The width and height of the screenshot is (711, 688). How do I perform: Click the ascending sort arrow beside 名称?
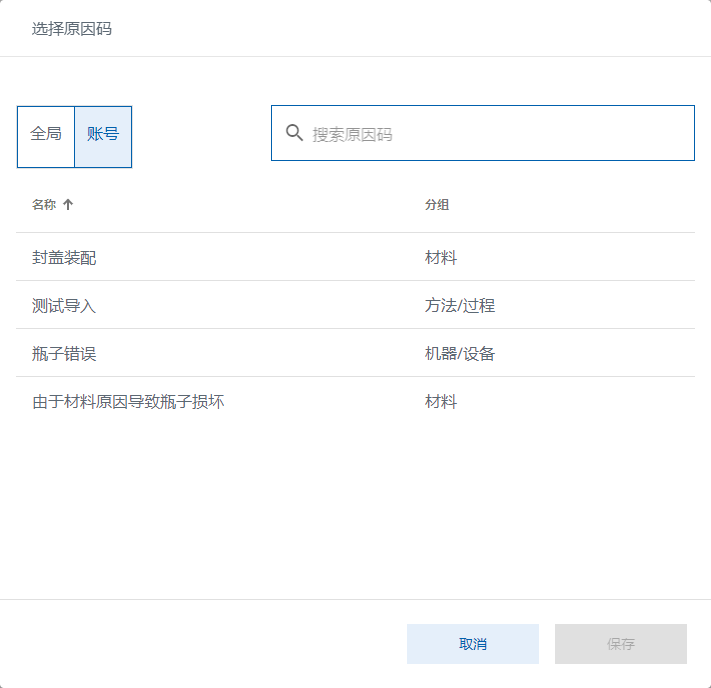68,205
